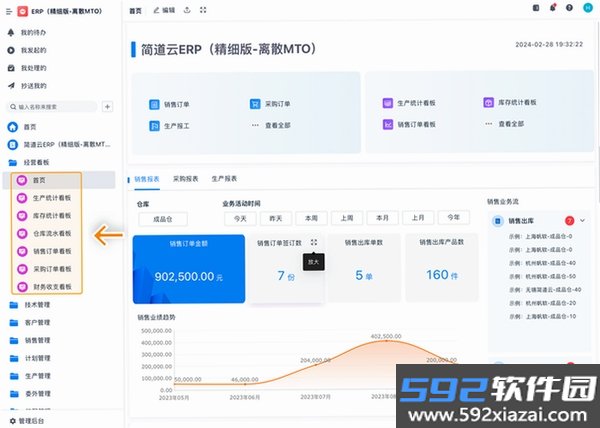
Task: Switch to the 销售报表 tab
Action: (147, 179)
